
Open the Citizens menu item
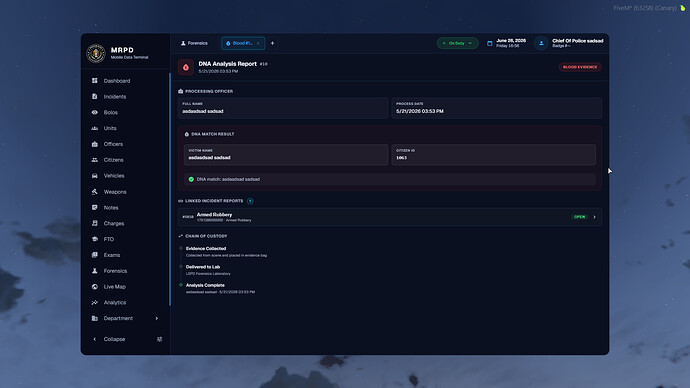(x=114, y=160)
